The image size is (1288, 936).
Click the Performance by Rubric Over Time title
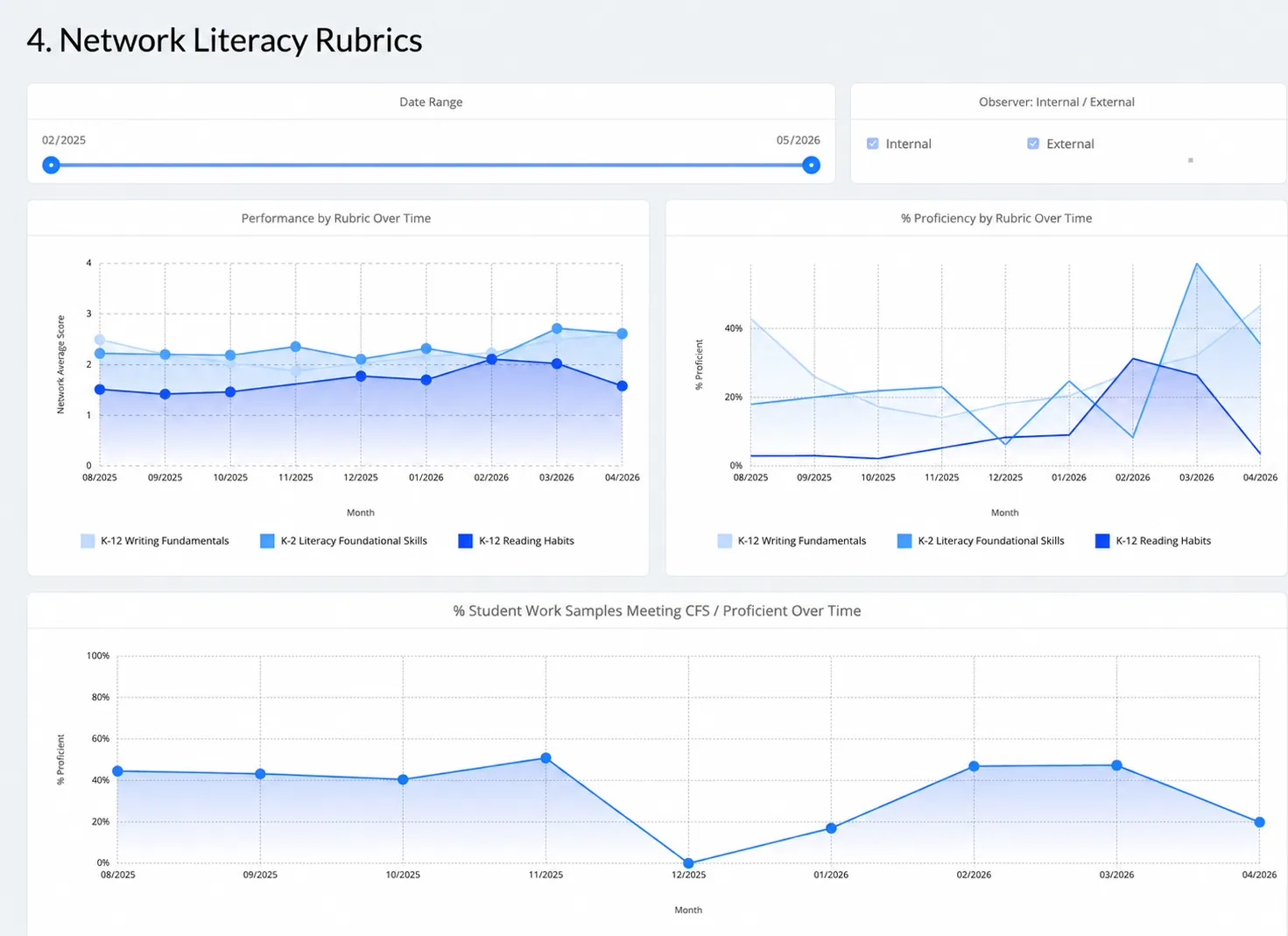coord(336,218)
